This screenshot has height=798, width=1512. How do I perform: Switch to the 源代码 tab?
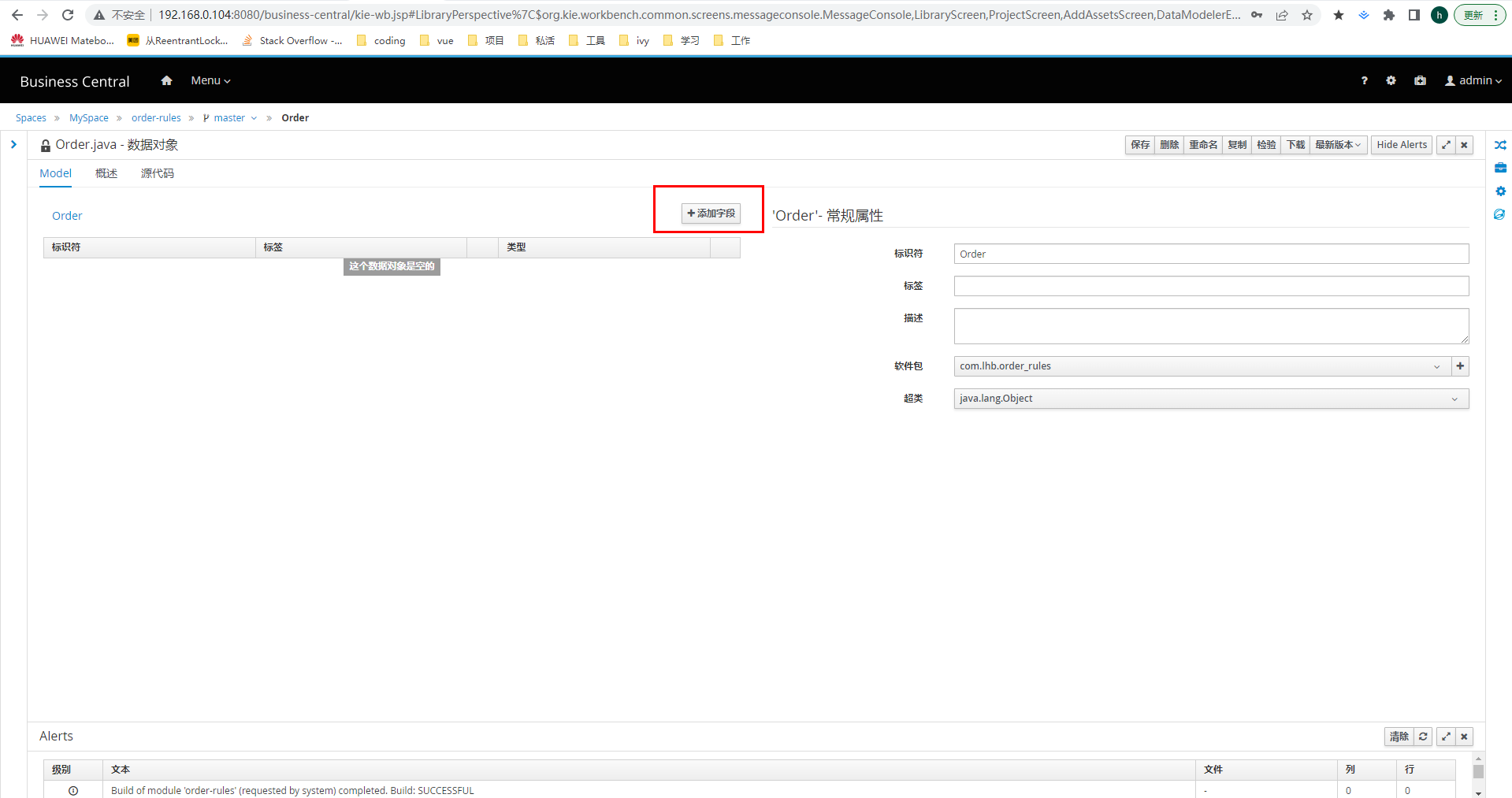157,173
